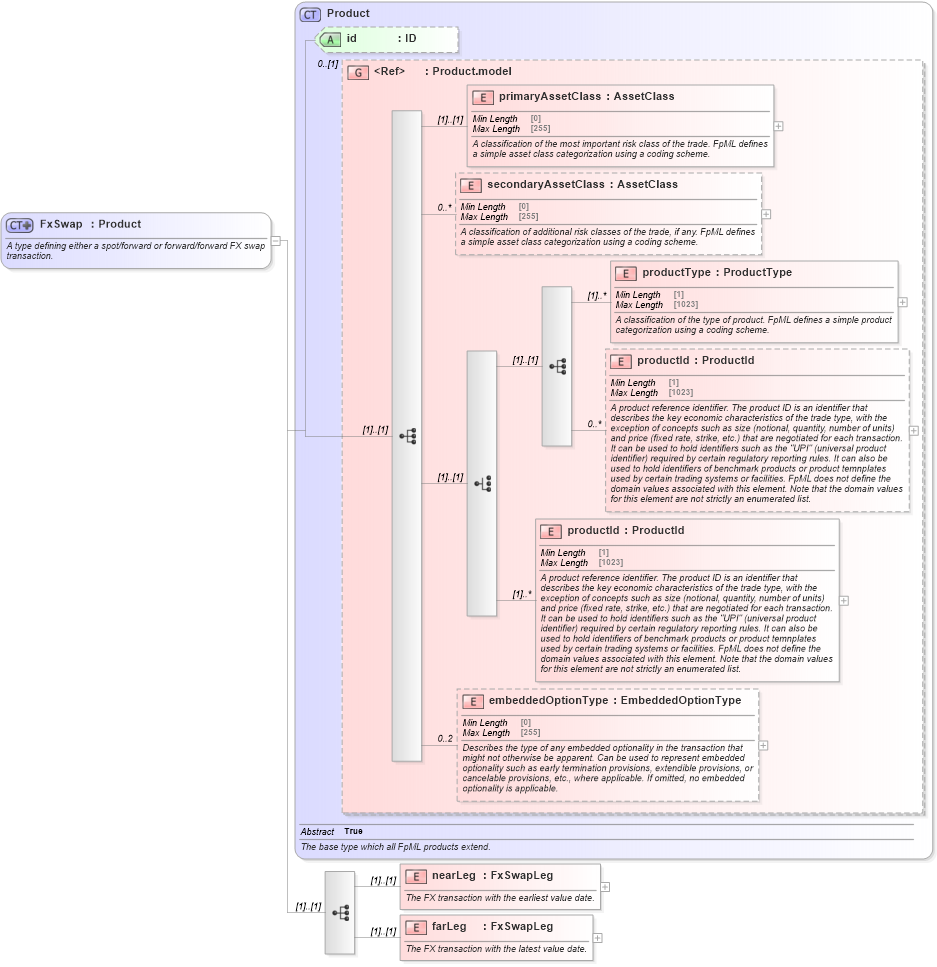Click the G group icon for Product.model

pyautogui.click(x=357, y=72)
